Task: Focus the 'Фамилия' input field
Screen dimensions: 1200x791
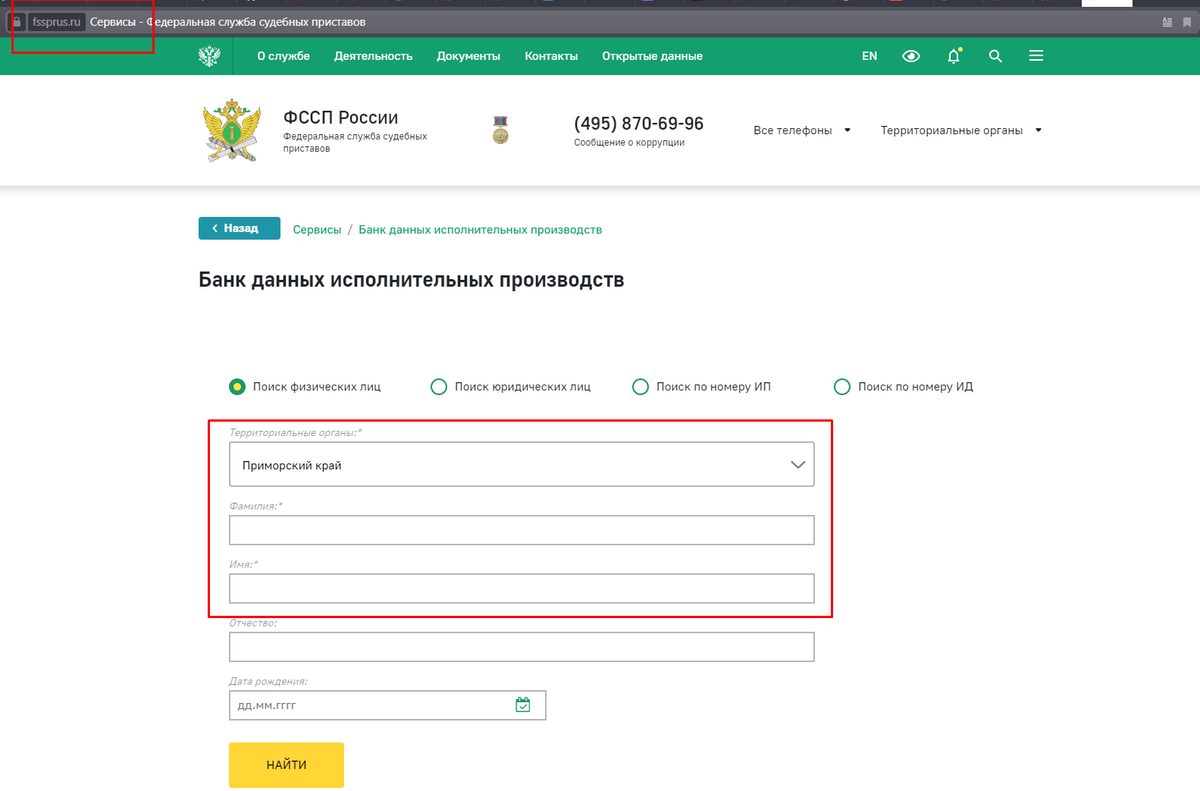Action: [x=522, y=530]
